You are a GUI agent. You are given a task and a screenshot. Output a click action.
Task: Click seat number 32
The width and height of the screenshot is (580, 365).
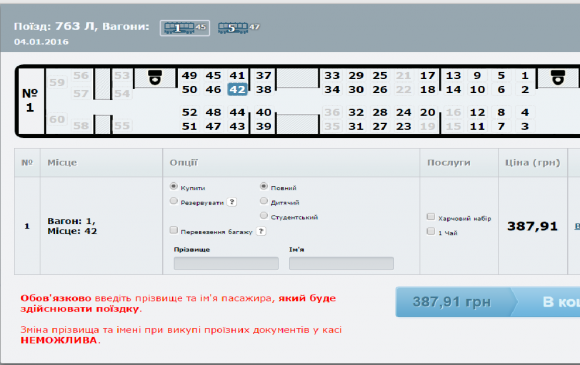coord(356,112)
